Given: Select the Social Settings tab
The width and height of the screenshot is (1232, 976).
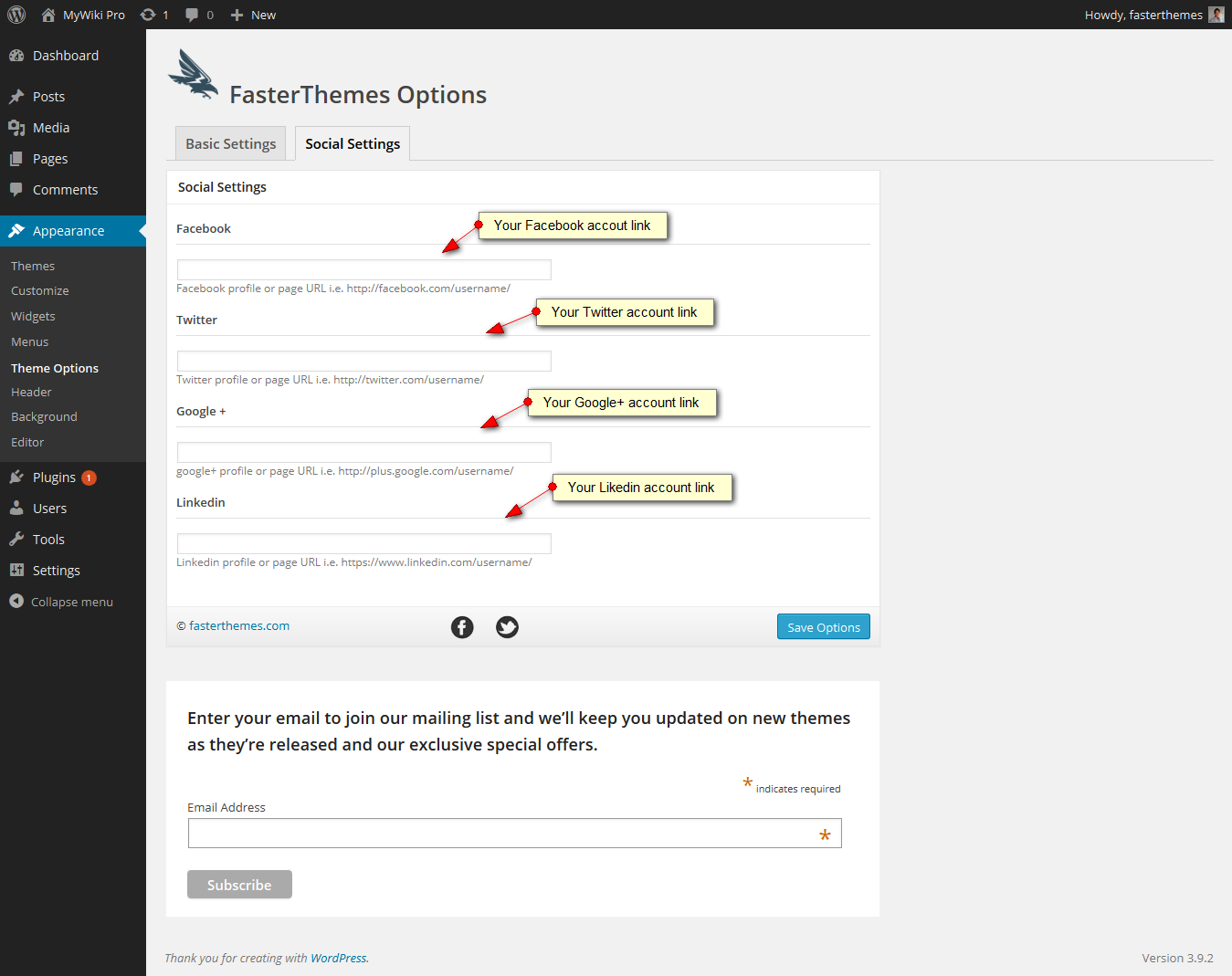Looking at the screenshot, I should click(353, 143).
